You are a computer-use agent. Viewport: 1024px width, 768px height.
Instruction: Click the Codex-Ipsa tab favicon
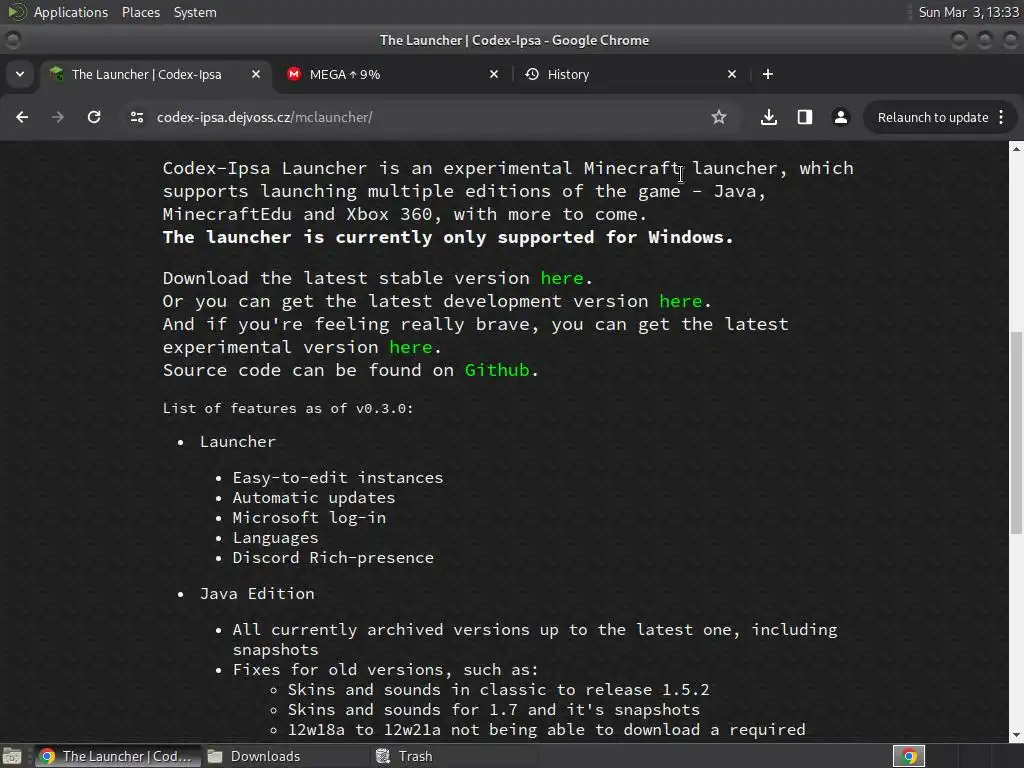click(57, 74)
